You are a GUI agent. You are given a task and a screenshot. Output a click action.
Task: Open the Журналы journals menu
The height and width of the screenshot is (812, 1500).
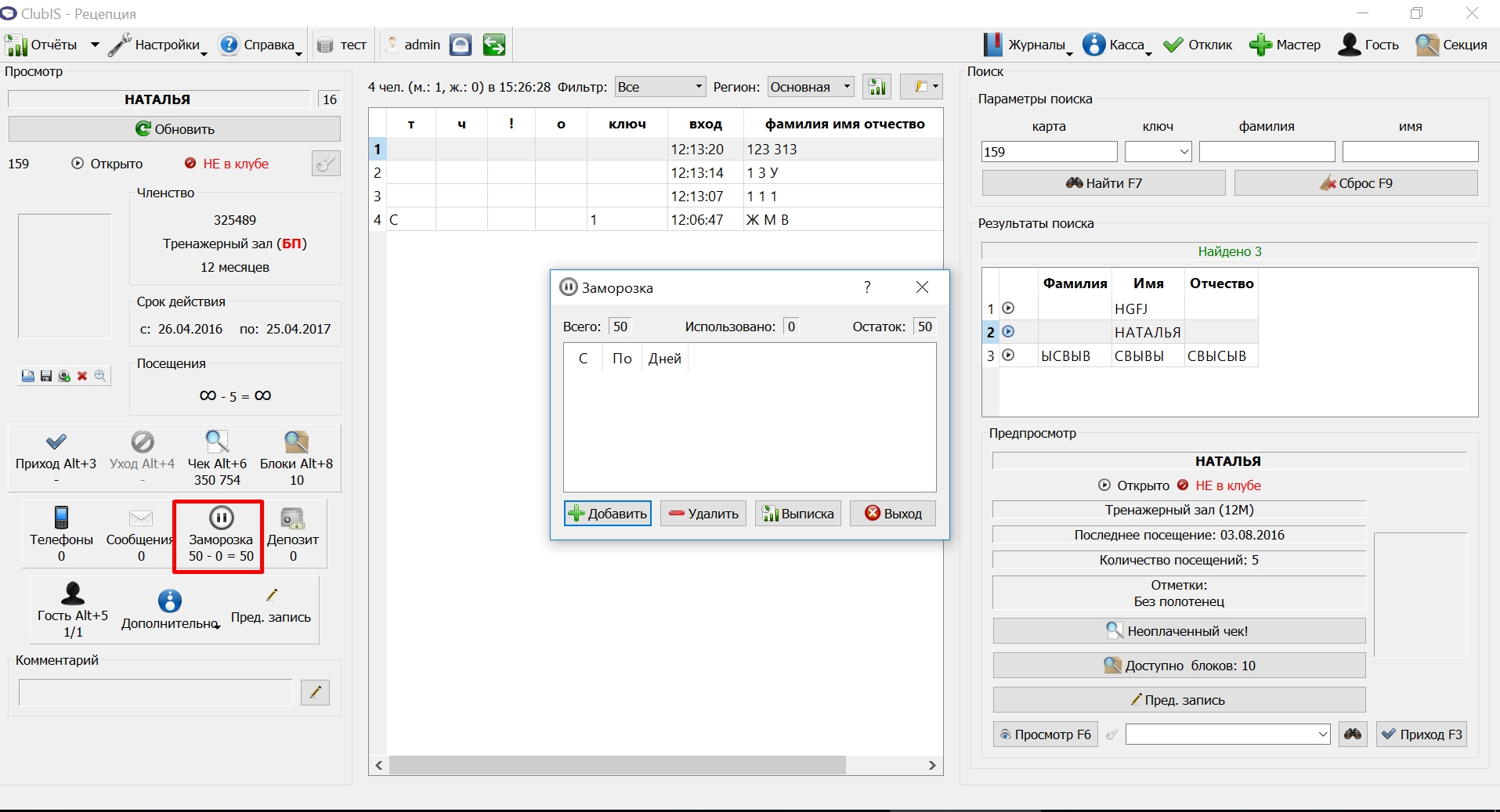(1028, 45)
